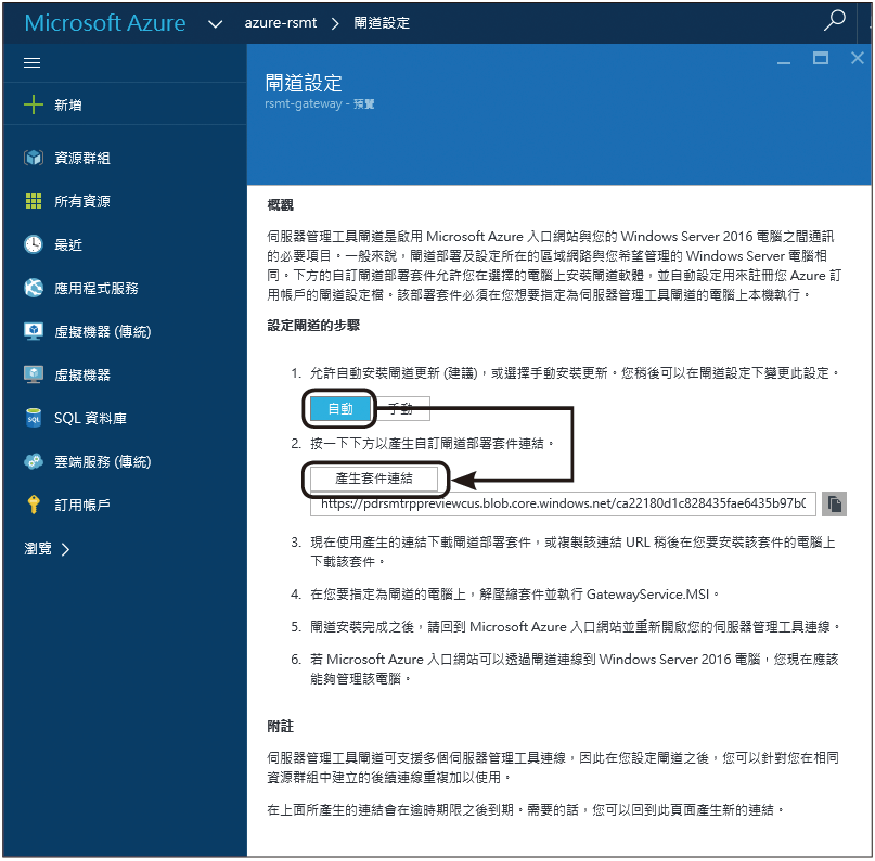Viewport: 875px width, 861px height.
Task: Select 應用程式服務 menu label
Action: click(x=97, y=288)
